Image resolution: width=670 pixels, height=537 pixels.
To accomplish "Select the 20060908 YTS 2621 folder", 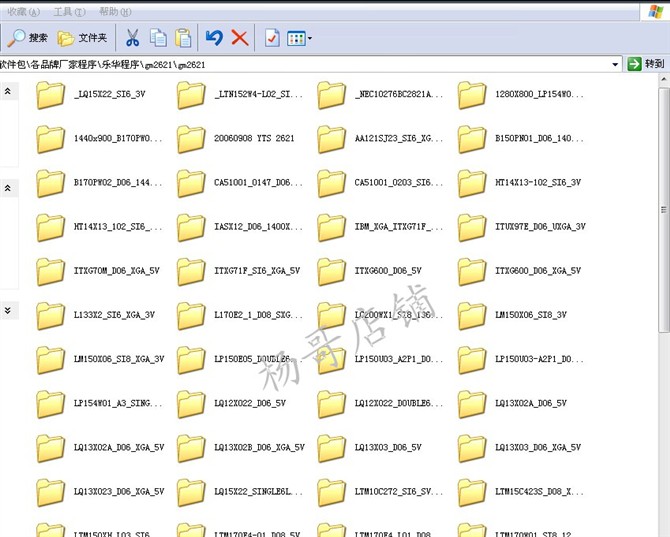I will coord(235,139).
